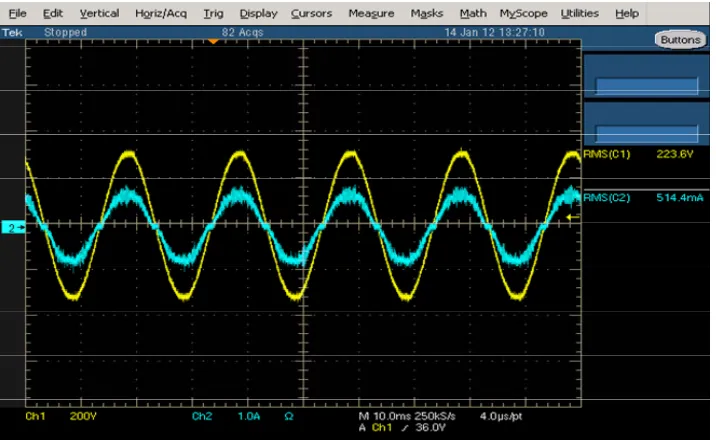Open the Measure menu
Image resolution: width=716 pixels, height=440 pixels.
371,14
